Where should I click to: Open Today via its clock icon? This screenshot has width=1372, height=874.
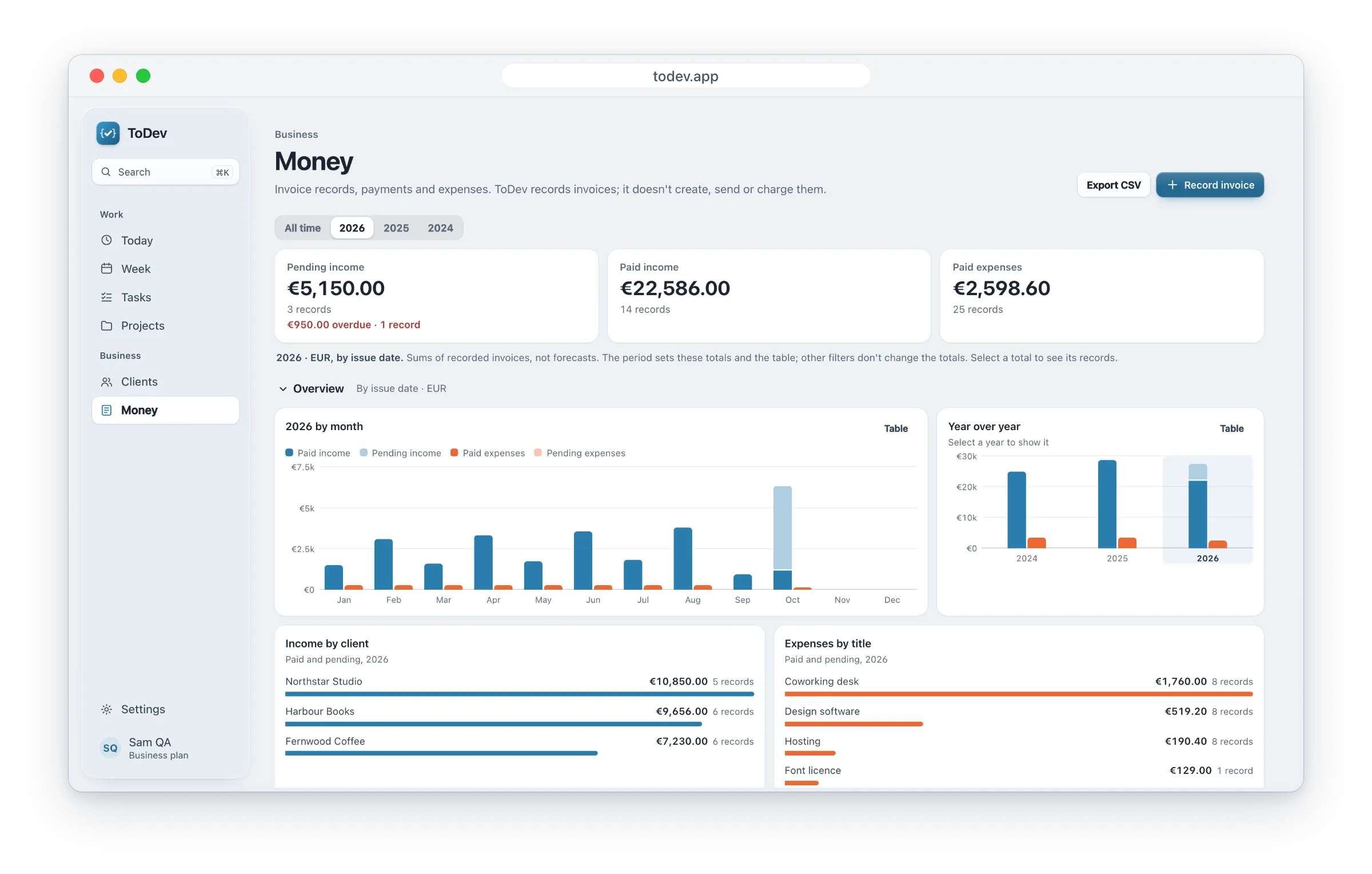coord(106,240)
